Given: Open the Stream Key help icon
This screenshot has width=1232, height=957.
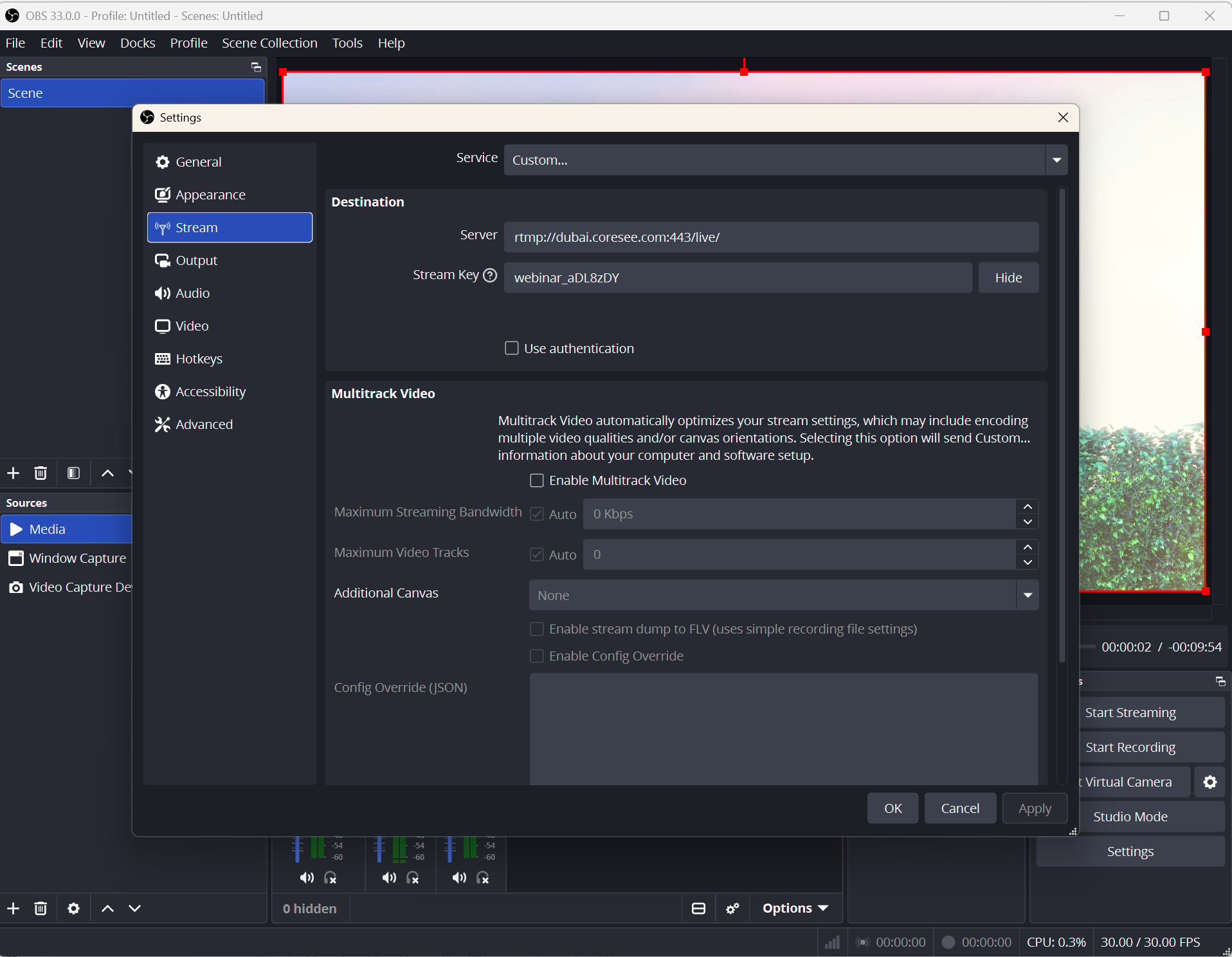Looking at the screenshot, I should click(490, 275).
